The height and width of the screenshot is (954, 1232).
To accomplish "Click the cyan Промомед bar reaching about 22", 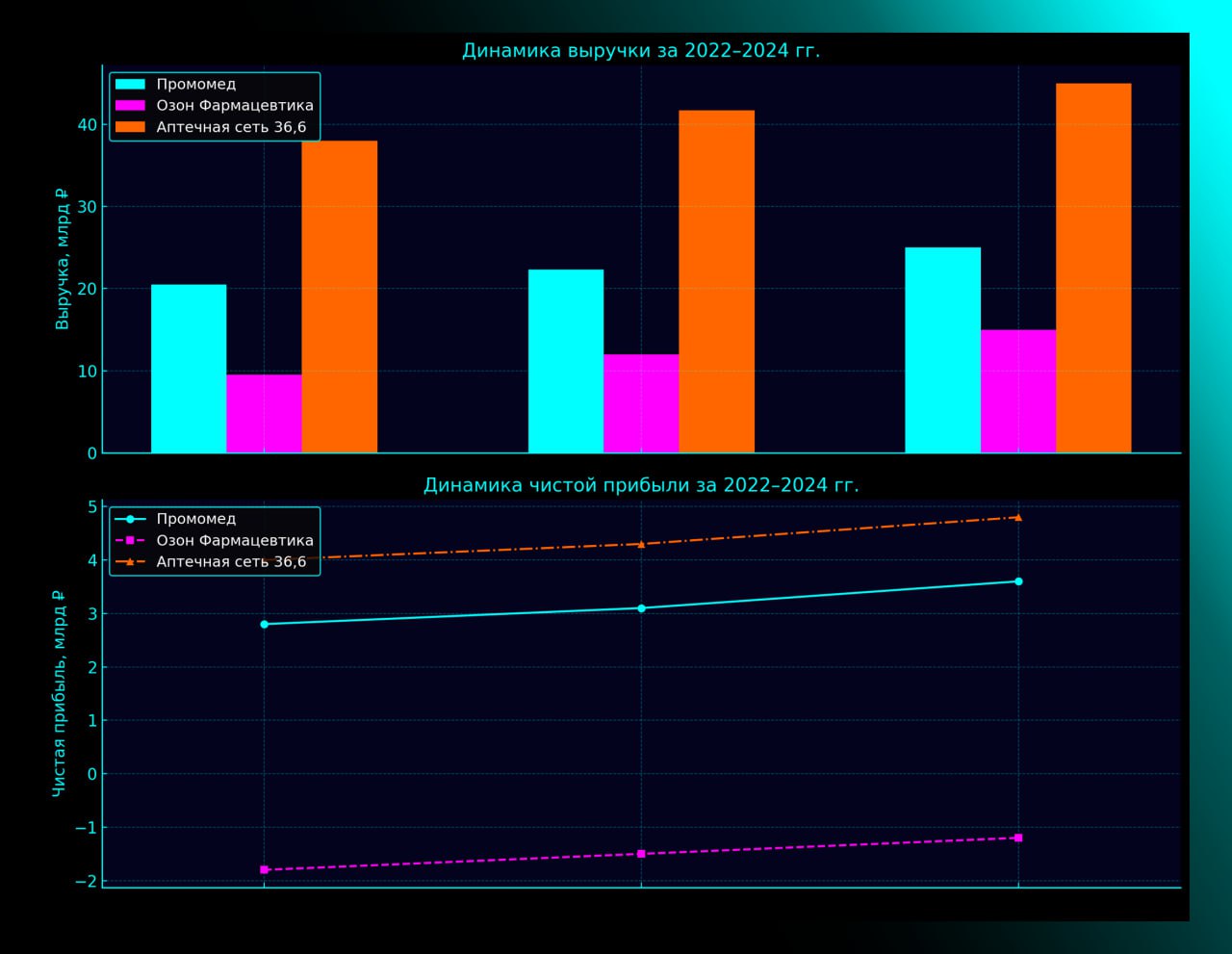I will 566,361.
